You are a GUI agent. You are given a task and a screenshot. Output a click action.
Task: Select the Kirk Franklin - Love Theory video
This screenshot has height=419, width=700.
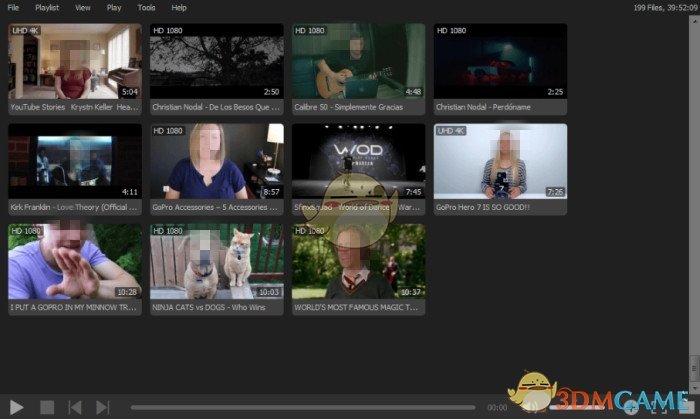[75, 161]
